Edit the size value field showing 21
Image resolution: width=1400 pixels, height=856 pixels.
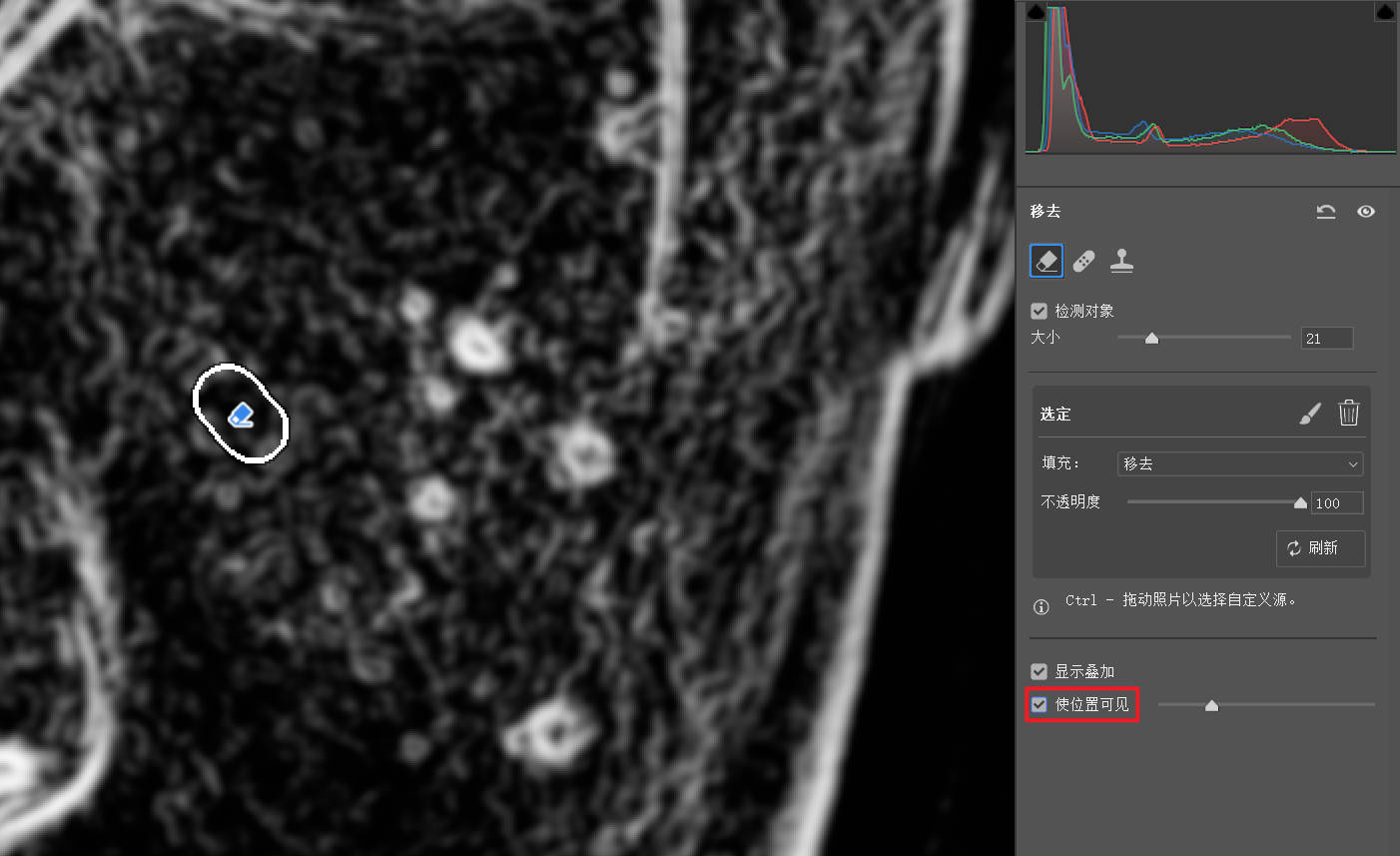[1327, 339]
